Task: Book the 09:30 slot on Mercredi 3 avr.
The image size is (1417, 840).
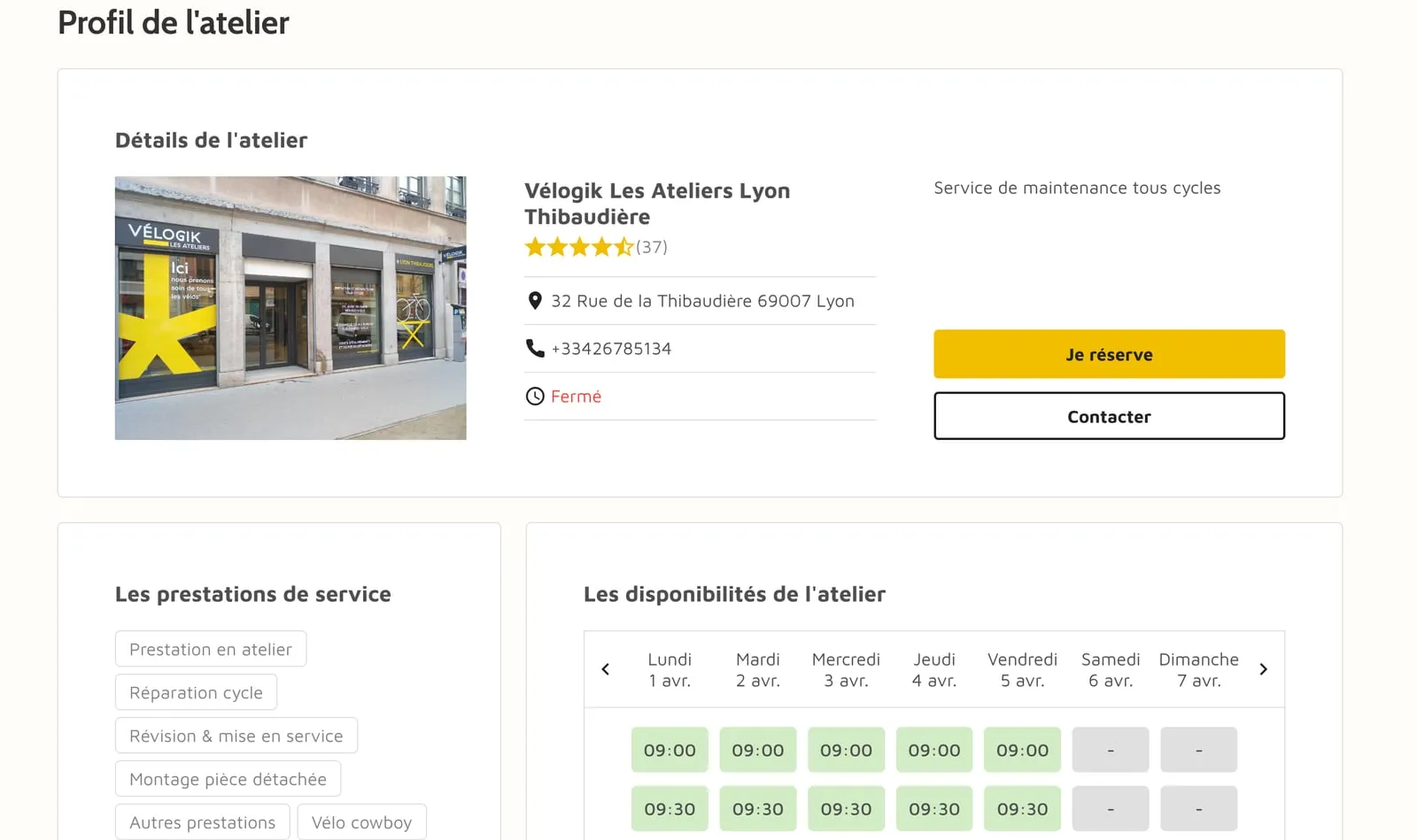Action: (x=846, y=809)
